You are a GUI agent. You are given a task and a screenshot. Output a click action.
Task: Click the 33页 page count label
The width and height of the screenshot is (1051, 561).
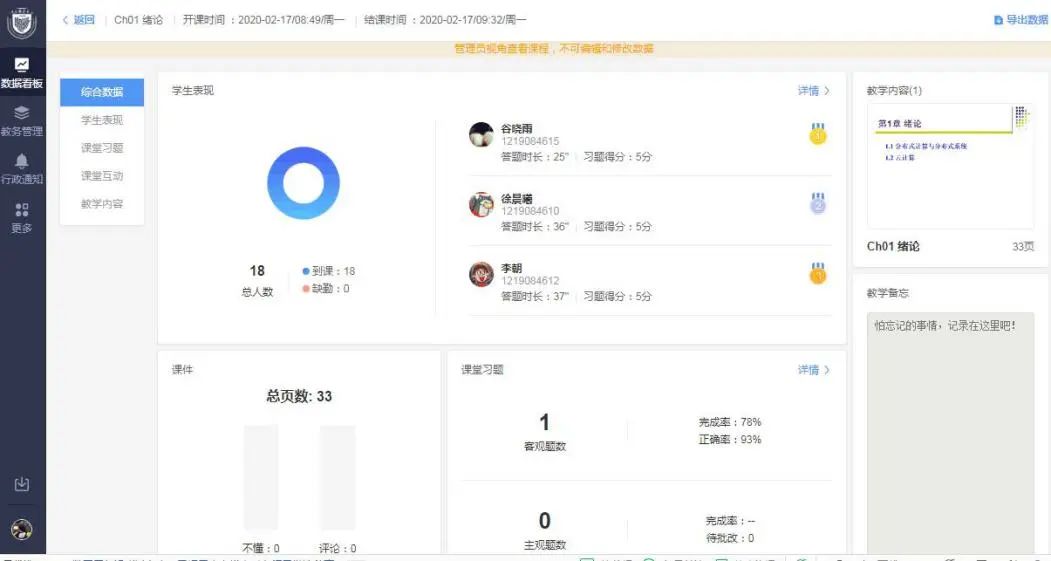pos(1023,247)
